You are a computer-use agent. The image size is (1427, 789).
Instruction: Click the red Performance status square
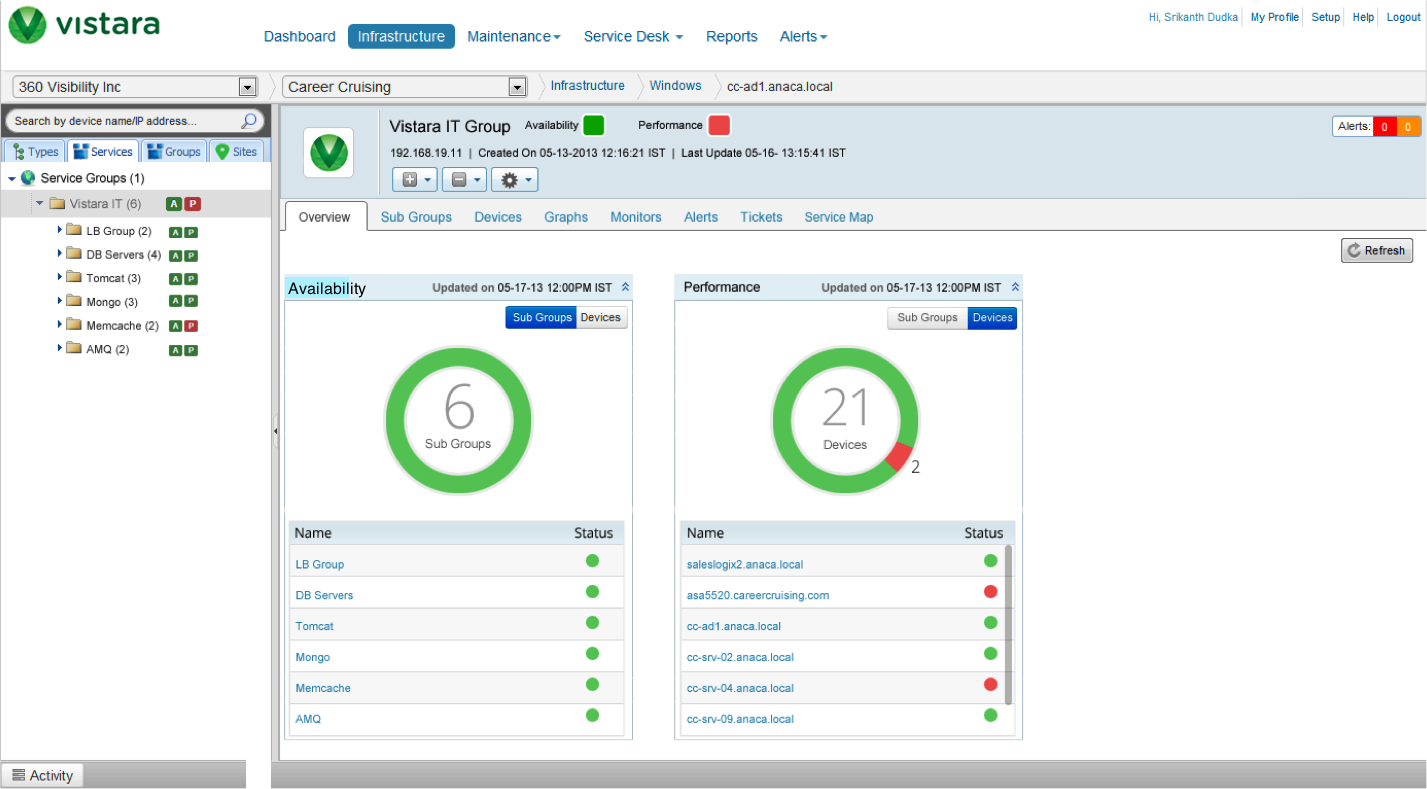[719, 125]
